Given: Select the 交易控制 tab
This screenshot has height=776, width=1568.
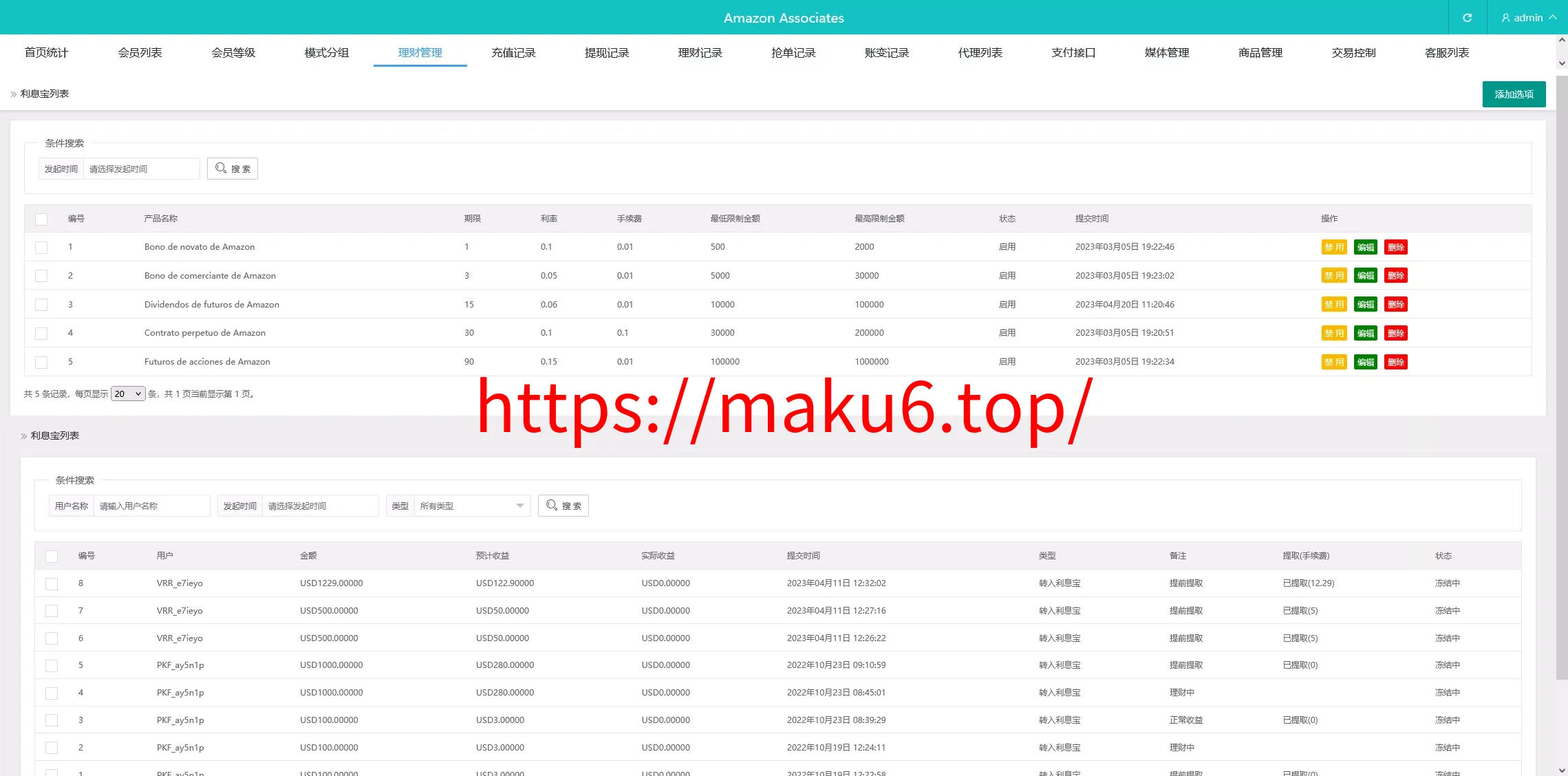Looking at the screenshot, I should pos(1354,52).
